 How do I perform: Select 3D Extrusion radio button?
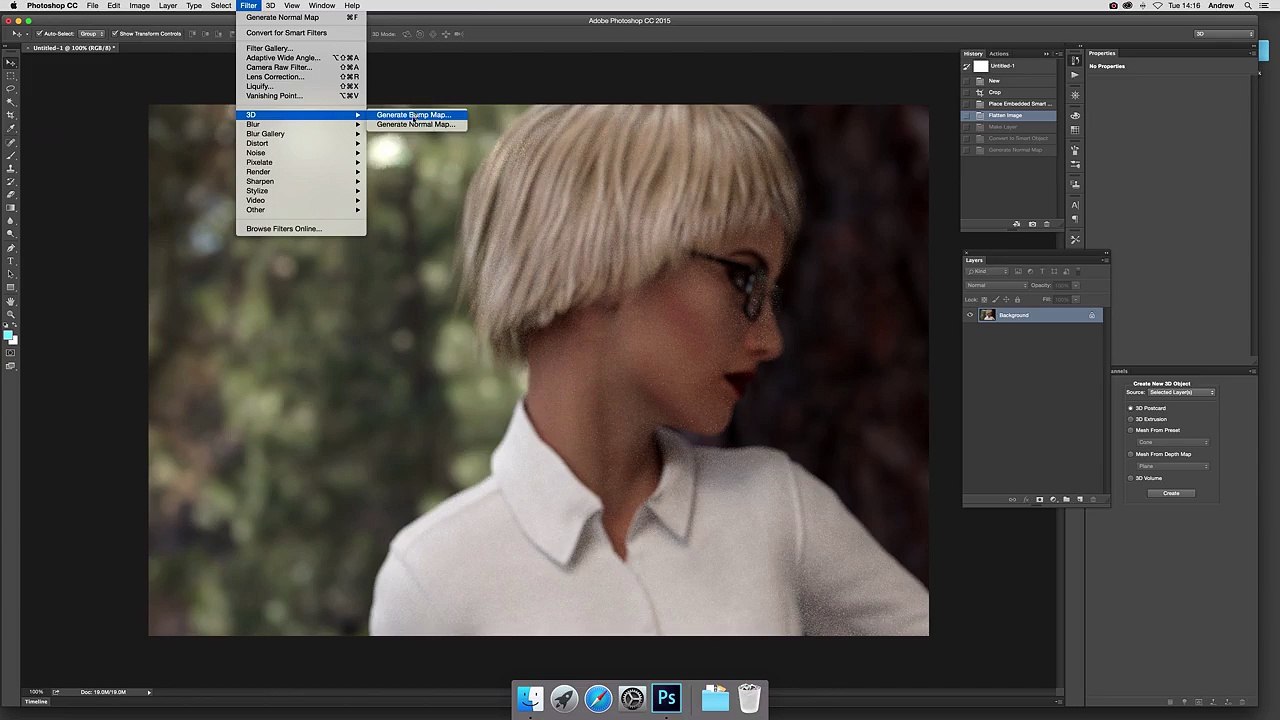1131,419
